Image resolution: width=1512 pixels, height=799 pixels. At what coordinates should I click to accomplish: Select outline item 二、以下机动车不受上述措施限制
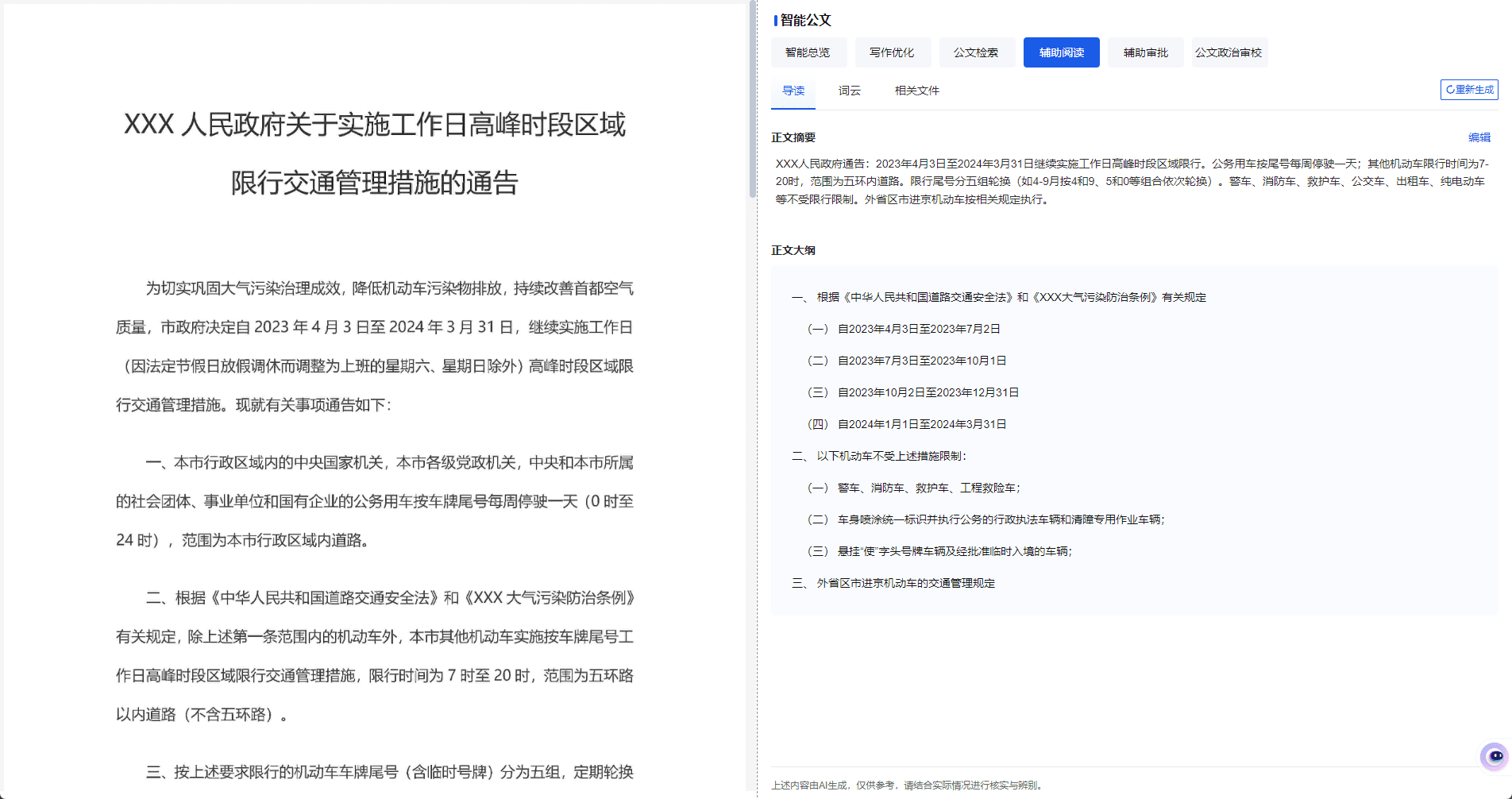879,456
